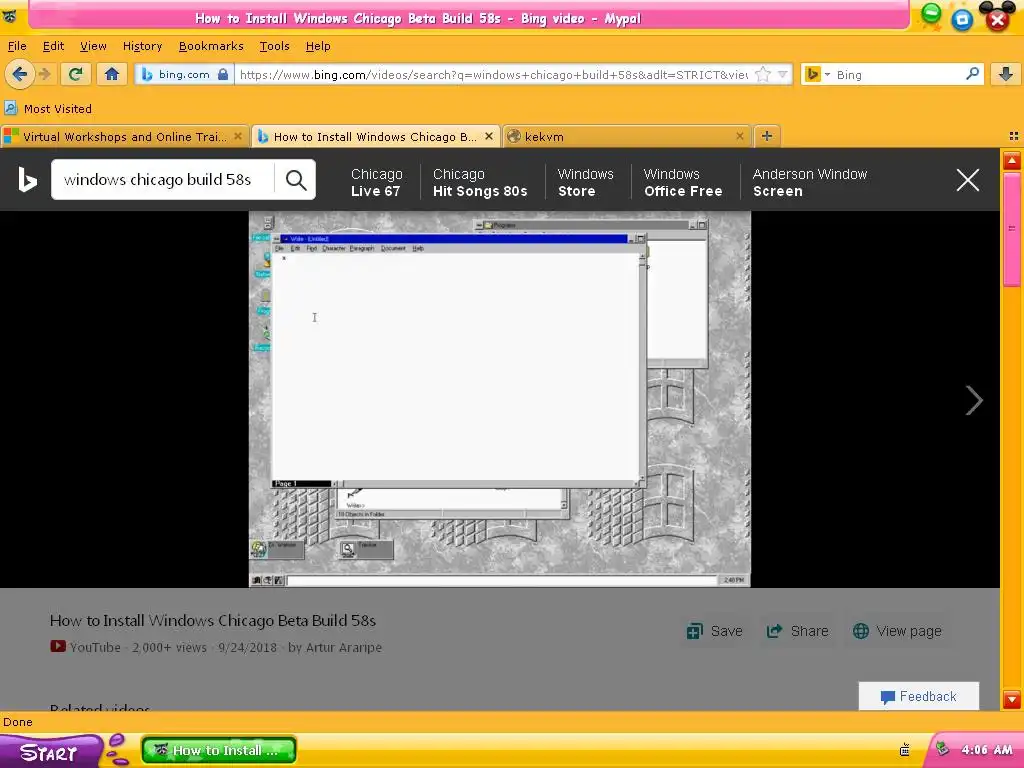
Task: Click the Feedback button
Action: (x=918, y=696)
